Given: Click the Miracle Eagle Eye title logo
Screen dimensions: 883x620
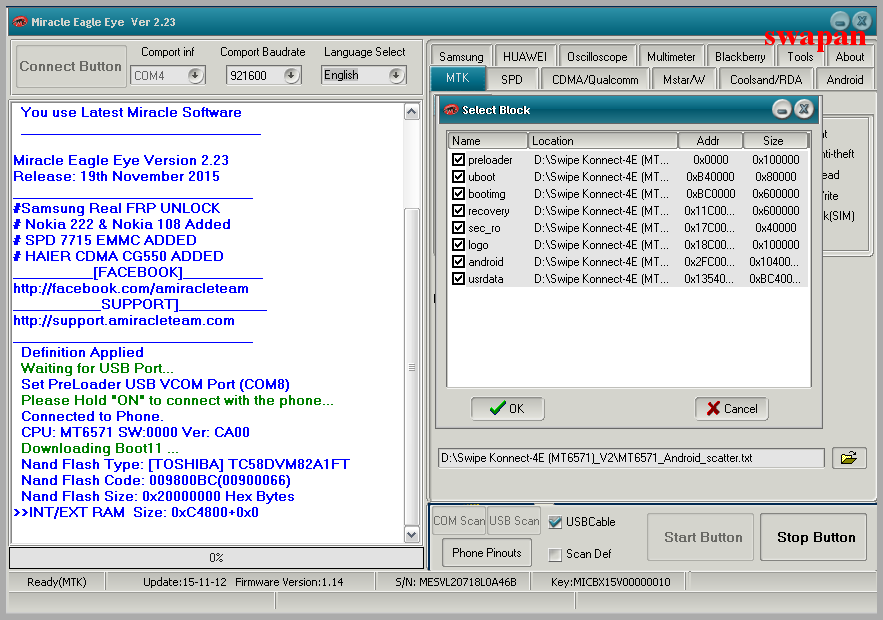Looking at the screenshot, I should coord(20,22).
